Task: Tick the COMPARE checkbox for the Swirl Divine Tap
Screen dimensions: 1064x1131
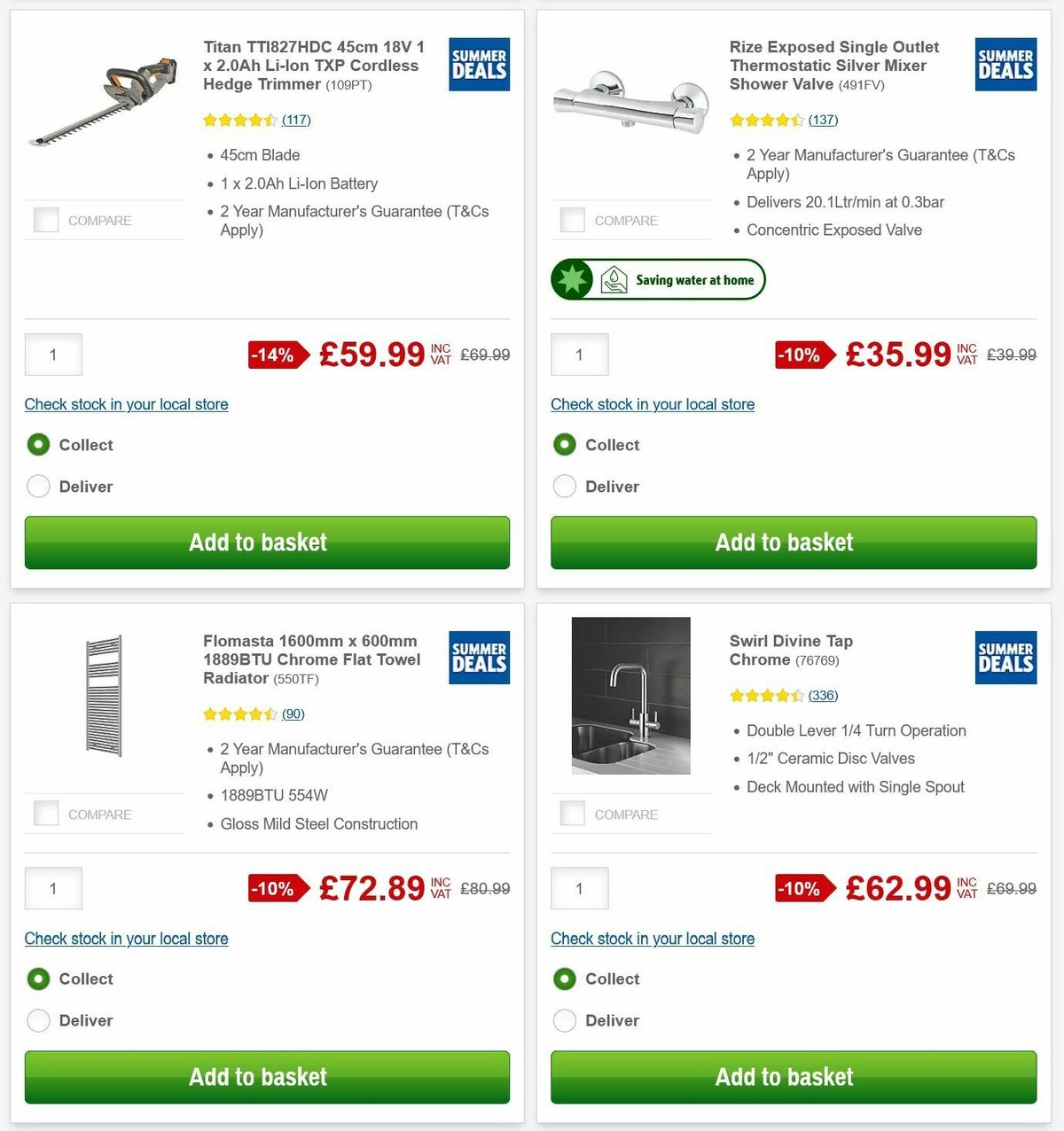Action: click(x=573, y=813)
